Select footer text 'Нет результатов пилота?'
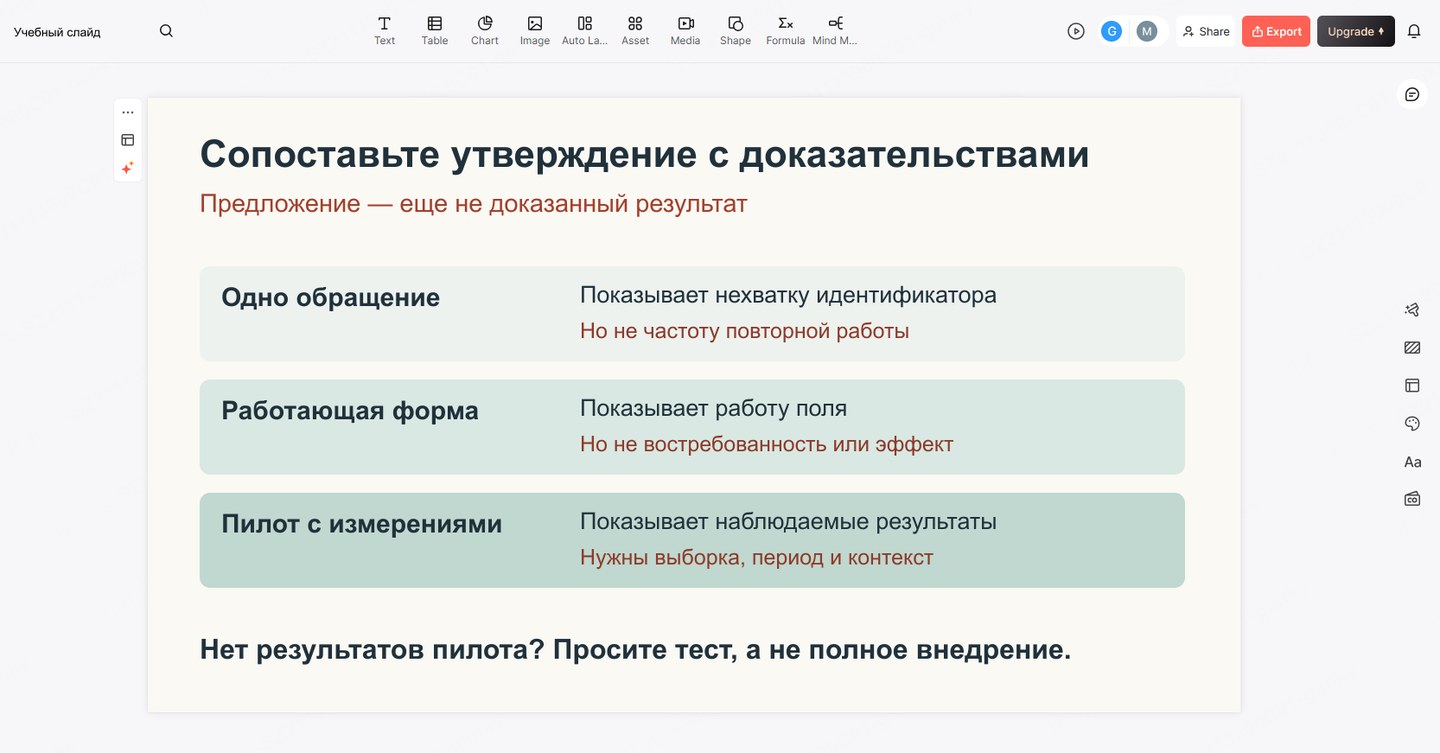This screenshot has width=1440, height=753. click(372, 650)
